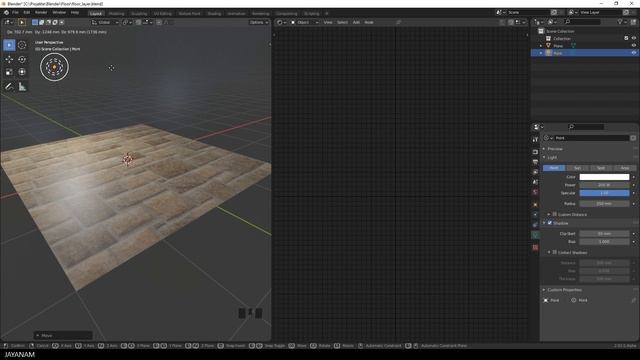Viewport: 640px width, 360px height.
Task: Uncheck the Shadow checkbox
Action: coord(550,223)
